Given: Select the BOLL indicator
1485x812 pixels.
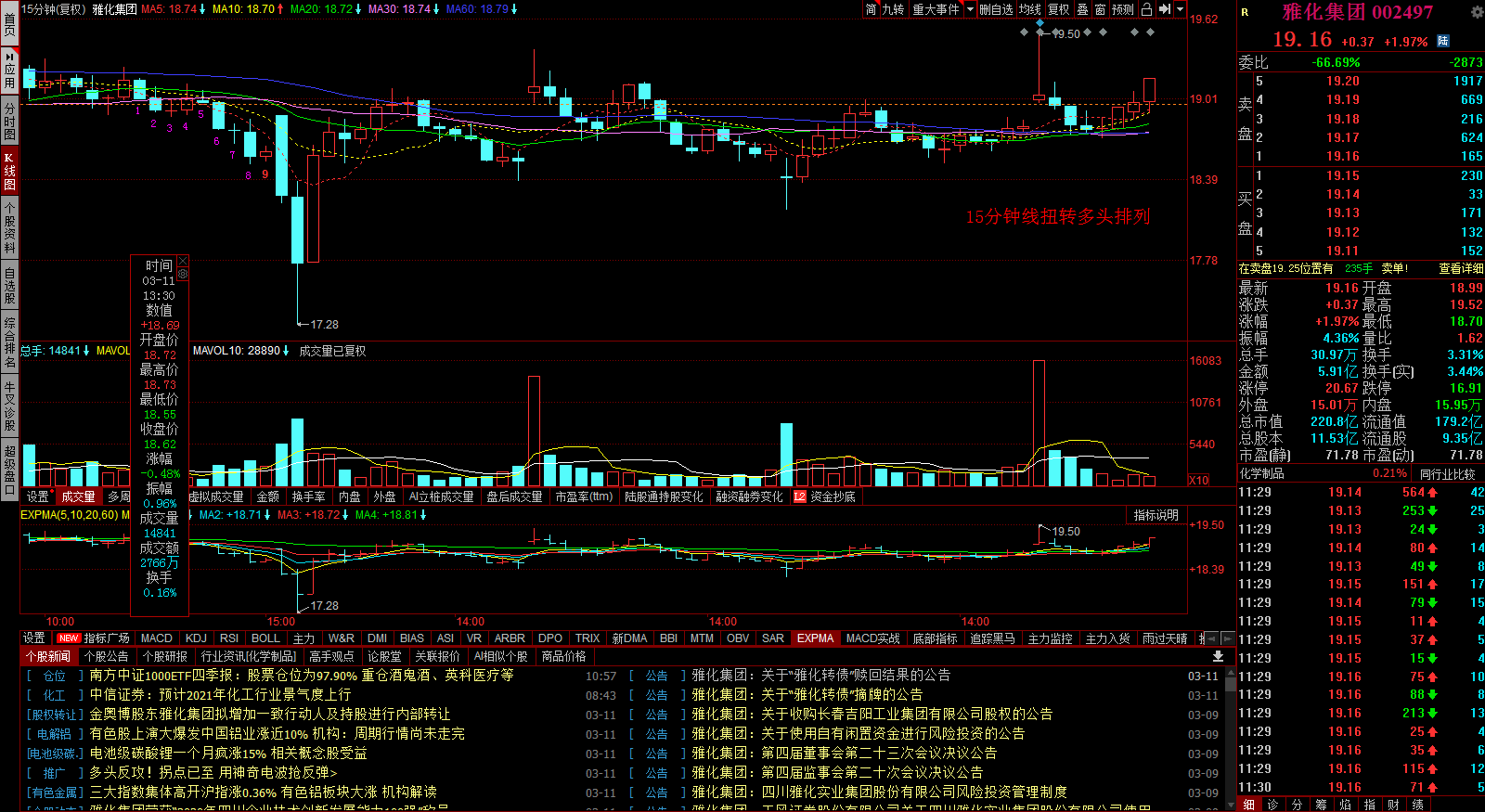Looking at the screenshot, I should click(265, 638).
